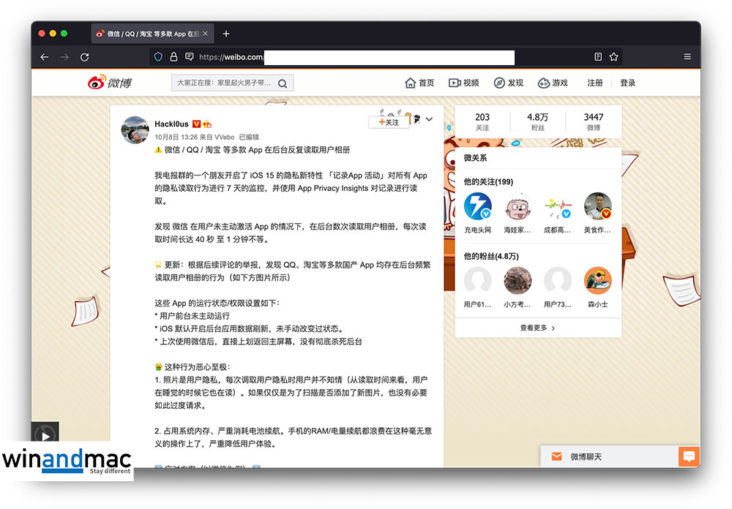
Task: Click the shield tracking protection icon
Action: click(158, 57)
